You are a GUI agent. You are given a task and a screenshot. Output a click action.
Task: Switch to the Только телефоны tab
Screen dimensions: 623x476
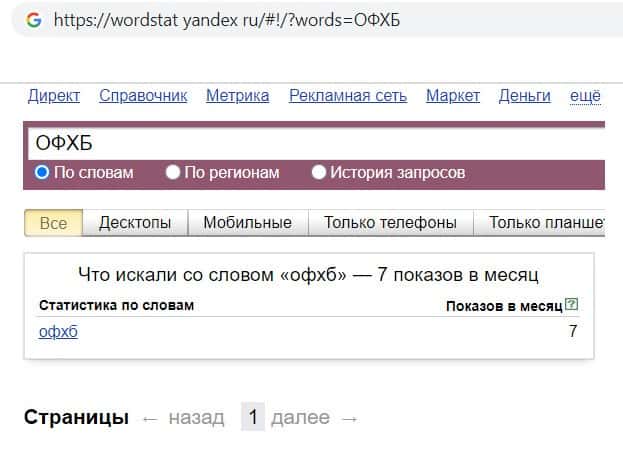pos(391,223)
